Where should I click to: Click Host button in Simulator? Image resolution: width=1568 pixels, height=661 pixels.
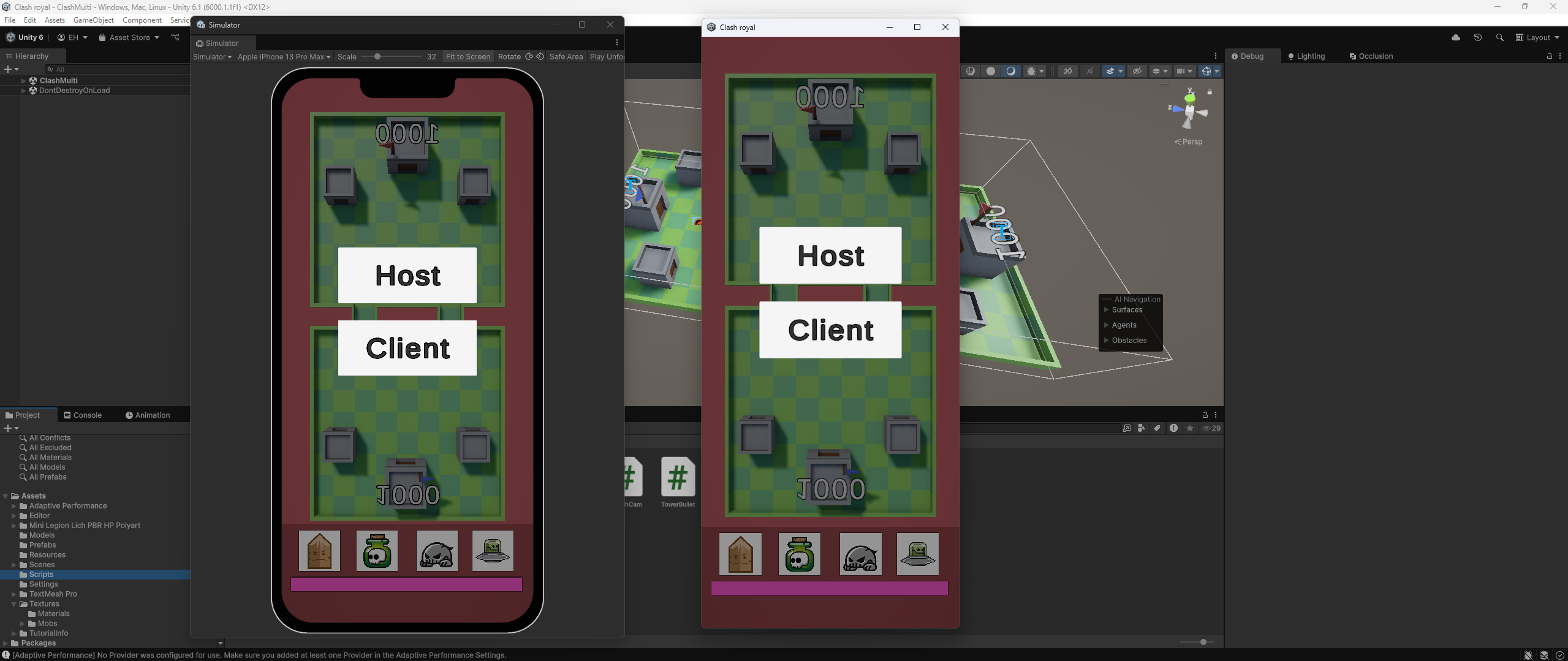(407, 275)
